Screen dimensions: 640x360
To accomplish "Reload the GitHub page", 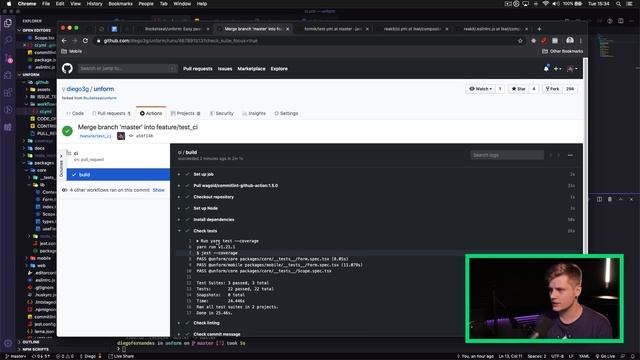I will (85, 41).
